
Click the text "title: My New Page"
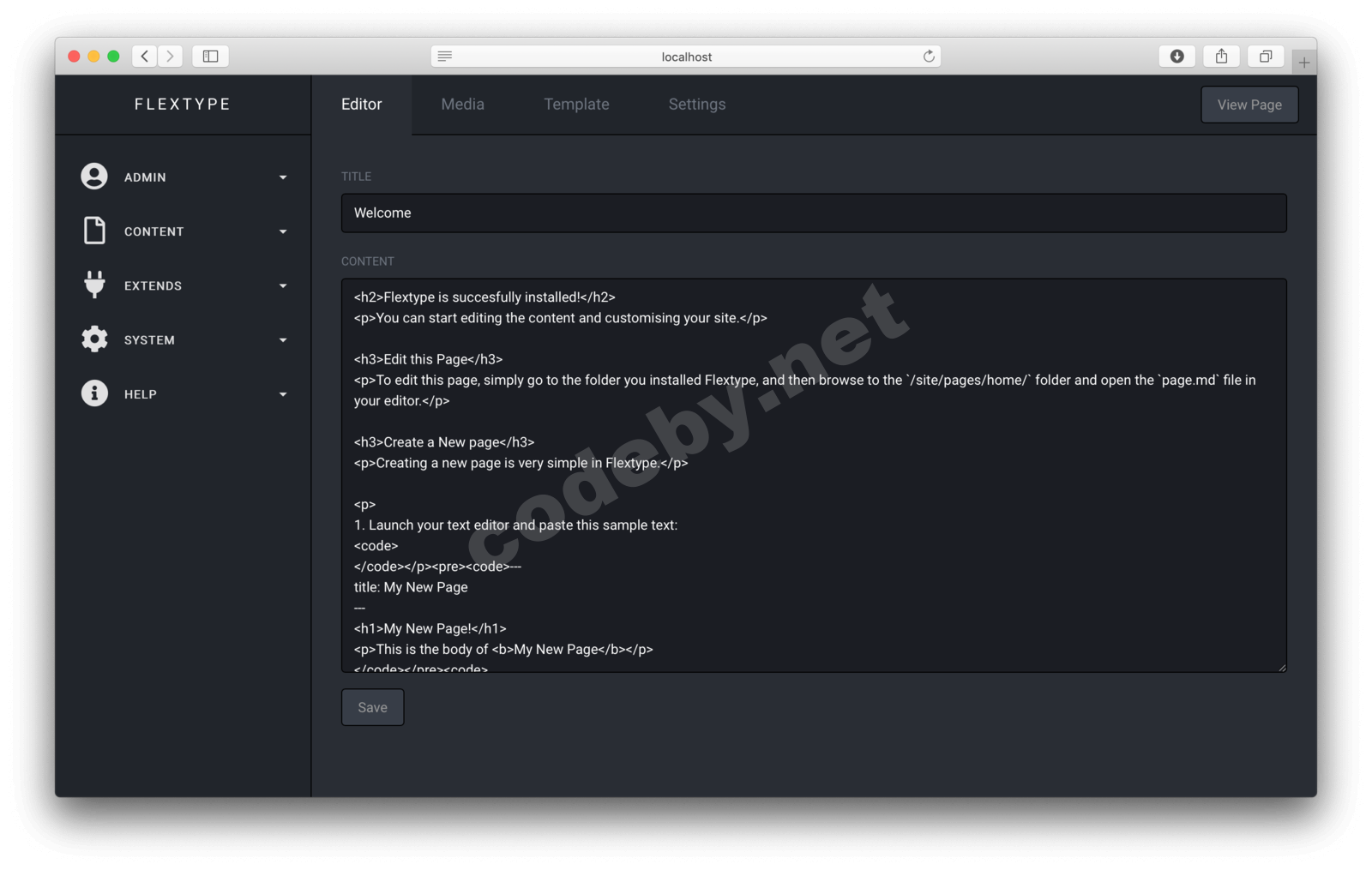pyautogui.click(x=411, y=587)
